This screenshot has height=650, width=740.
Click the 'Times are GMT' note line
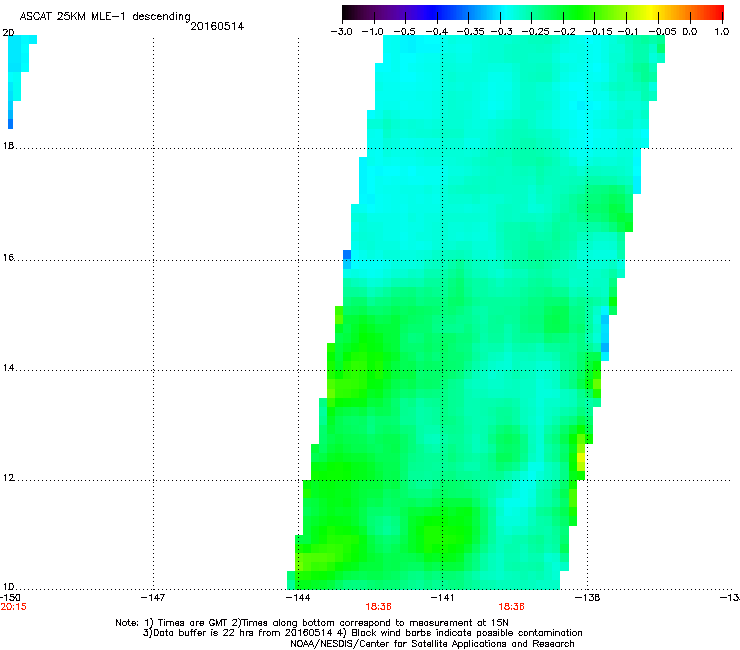click(x=312, y=623)
